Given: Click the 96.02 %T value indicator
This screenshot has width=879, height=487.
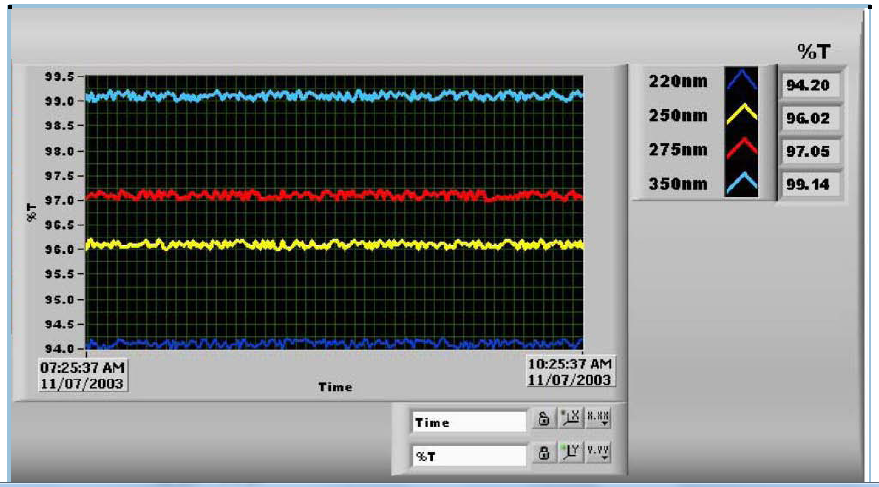Looking at the screenshot, I should (808, 119).
